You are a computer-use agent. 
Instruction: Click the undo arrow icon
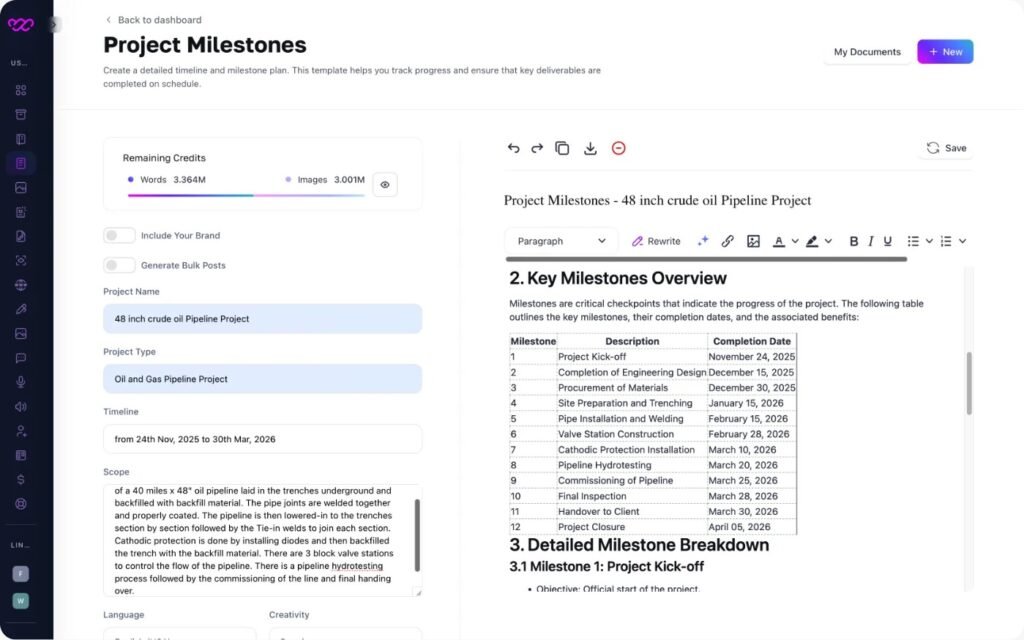point(513,148)
